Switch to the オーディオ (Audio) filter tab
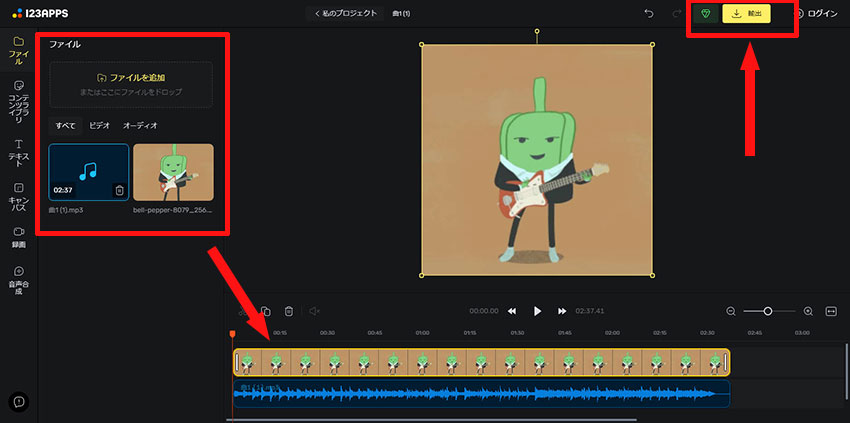850x423 pixels. click(140, 125)
